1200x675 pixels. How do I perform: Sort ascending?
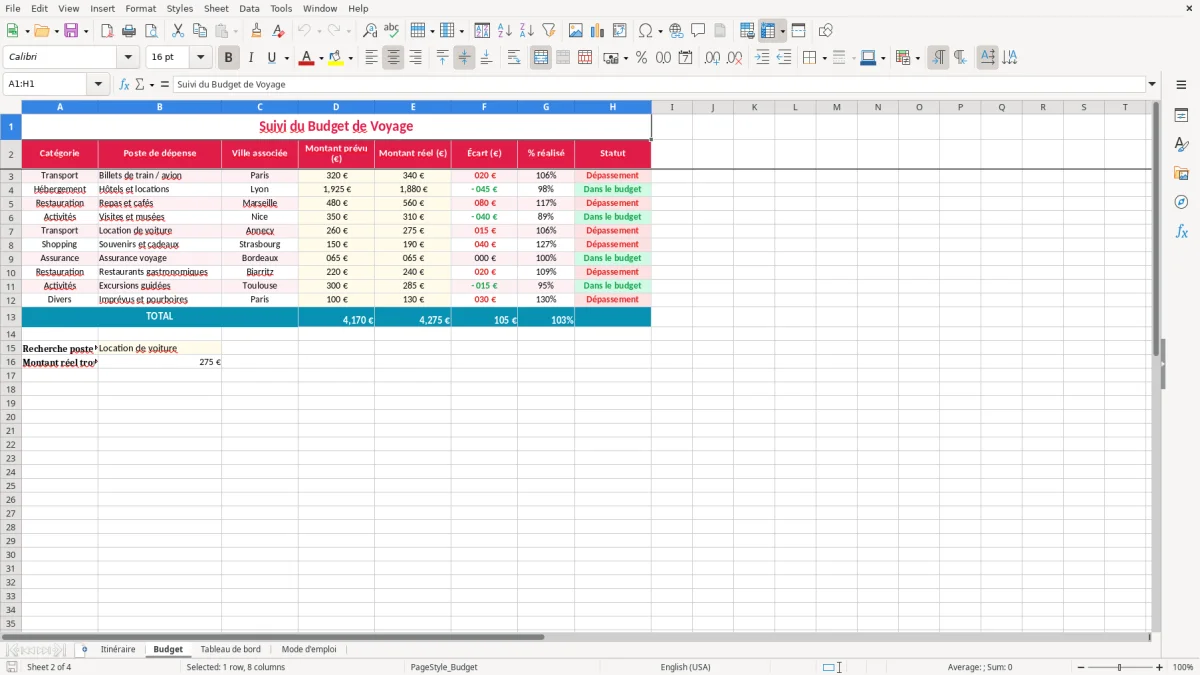(505, 31)
